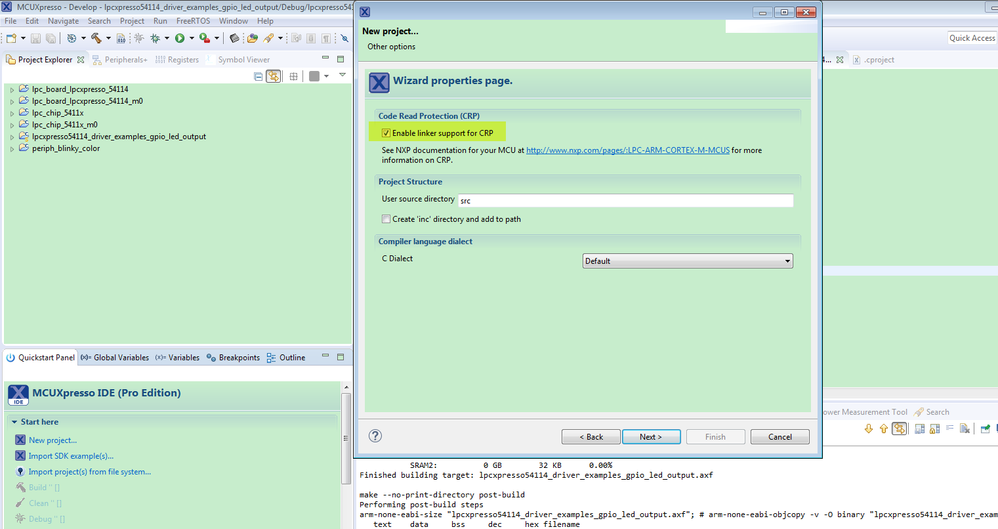Click the run with red stop icon

[x=204, y=38]
